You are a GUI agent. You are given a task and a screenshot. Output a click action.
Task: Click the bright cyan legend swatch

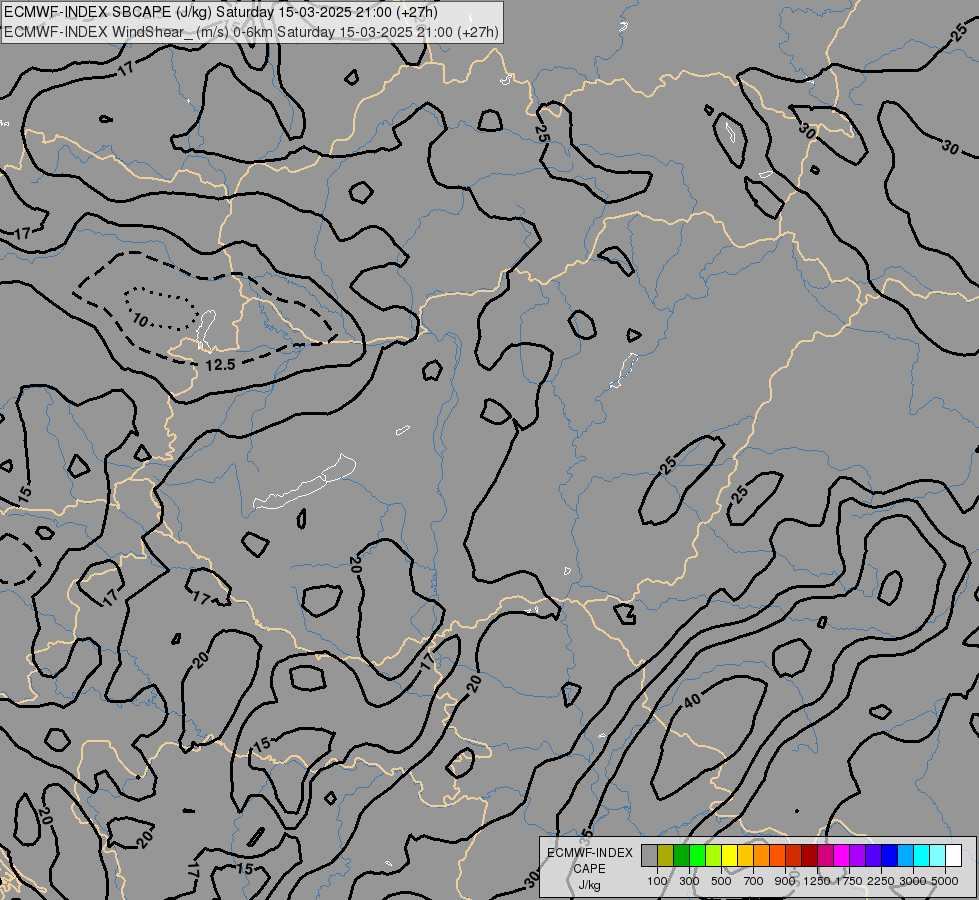[x=922, y=856]
